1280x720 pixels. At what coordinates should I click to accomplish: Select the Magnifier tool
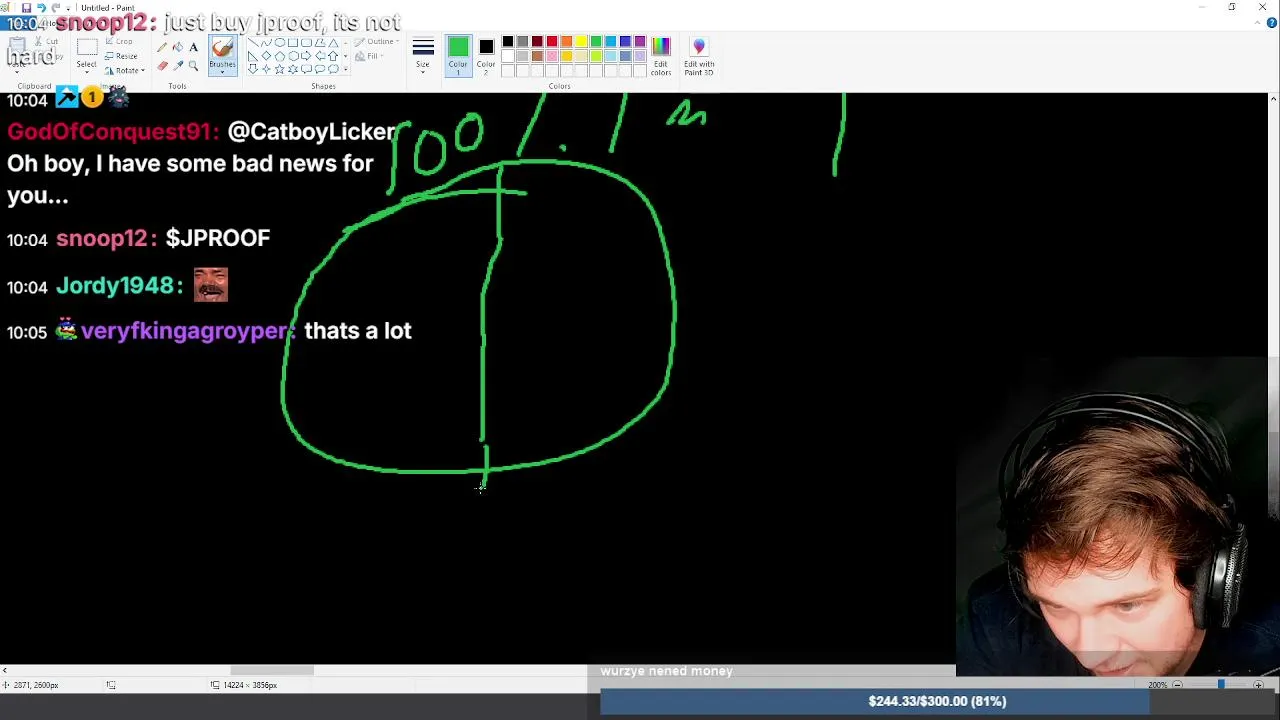[x=194, y=66]
